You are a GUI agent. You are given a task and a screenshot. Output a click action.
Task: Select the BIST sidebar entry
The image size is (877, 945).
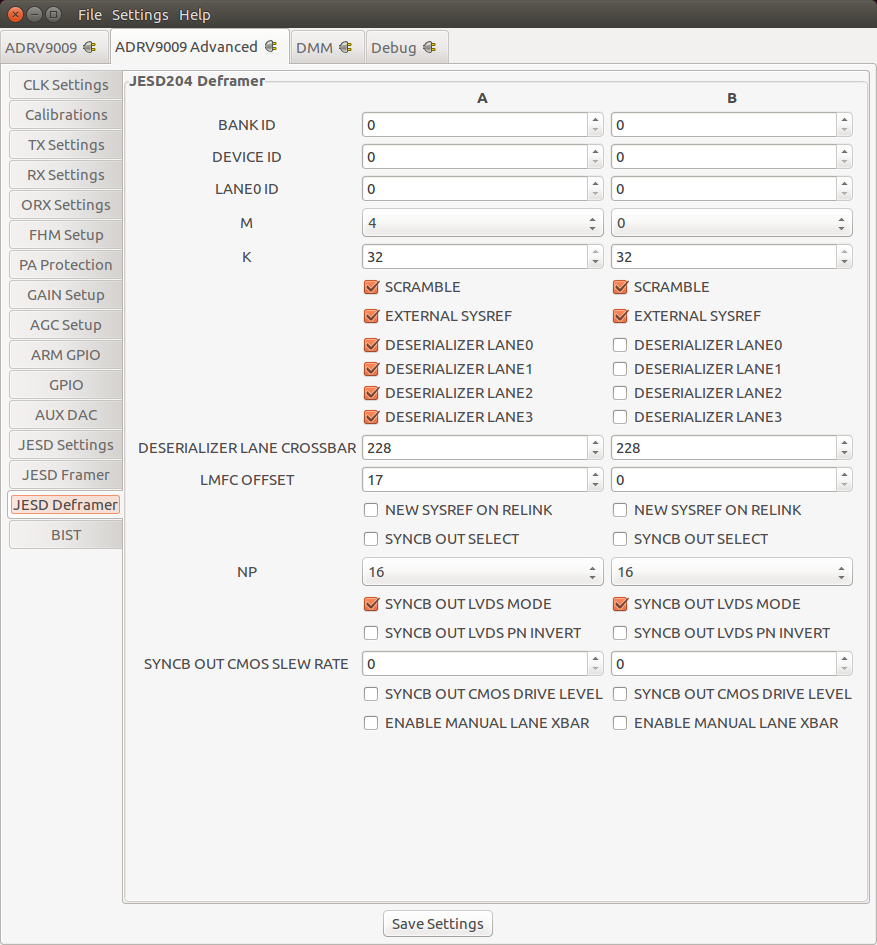(x=65, y=535)
